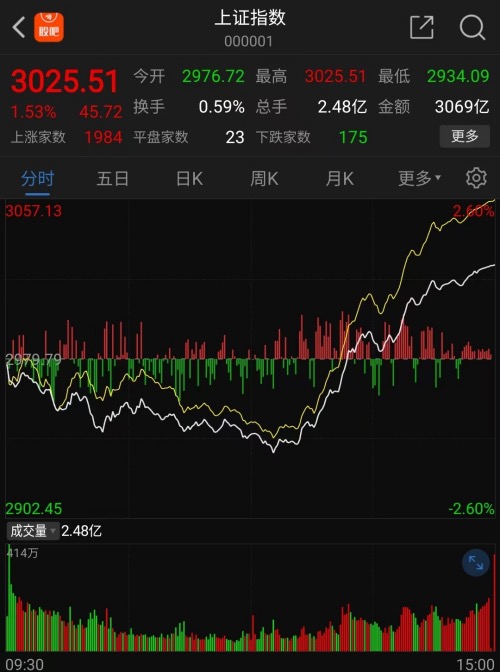Expand chart to fullscreen icon

pyautogui.click(x=476, y=562)
